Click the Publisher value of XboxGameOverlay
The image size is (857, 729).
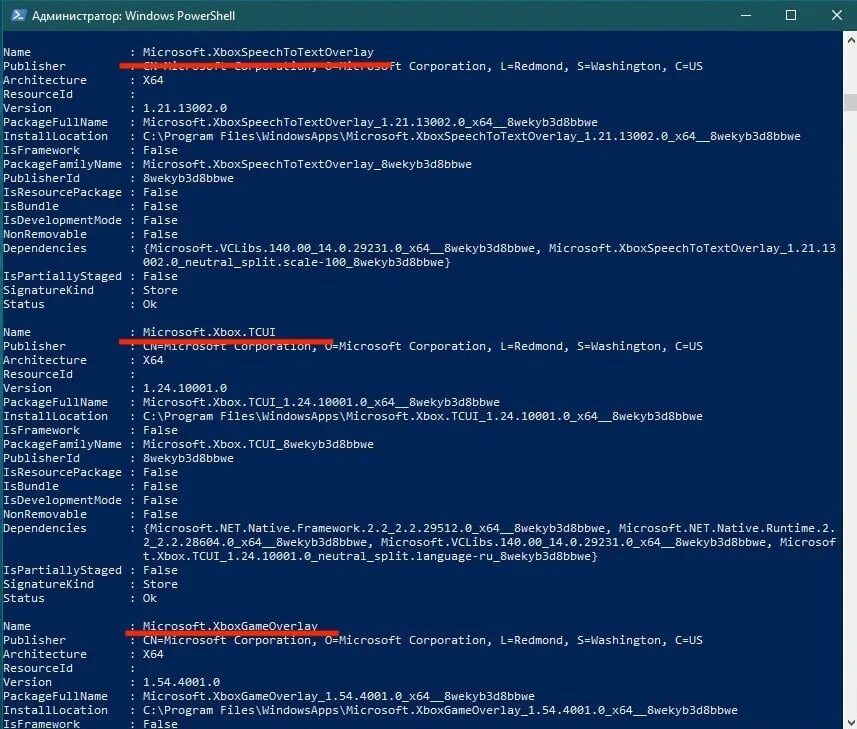pos(422,640)
